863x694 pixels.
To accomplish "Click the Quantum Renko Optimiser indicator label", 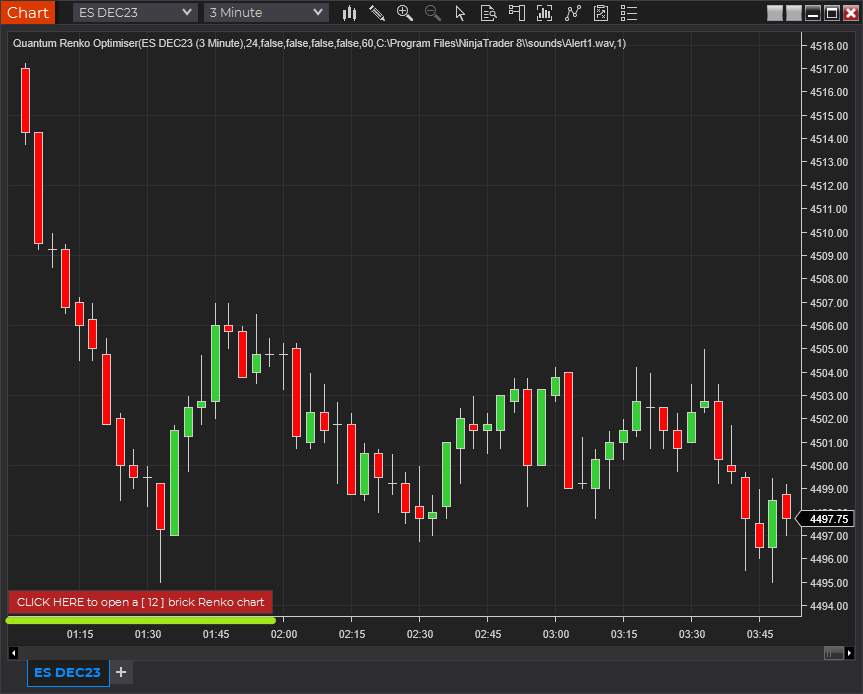I will pyautogui.click(x=319, y=43).
